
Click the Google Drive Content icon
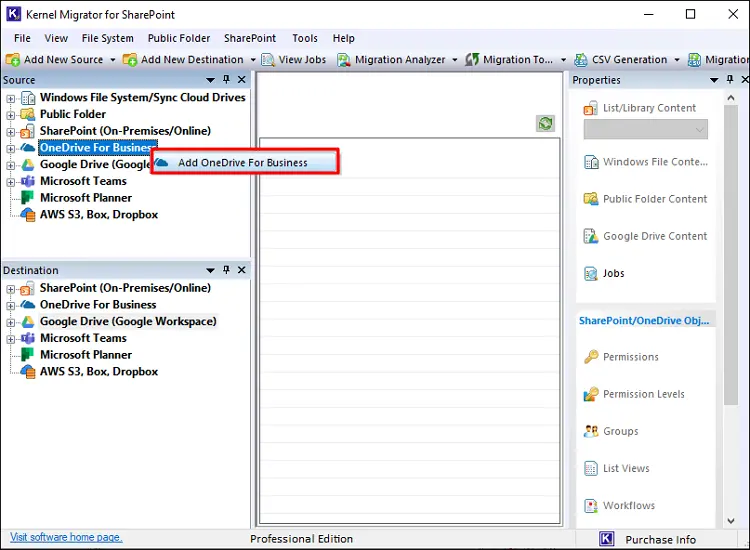591,236
